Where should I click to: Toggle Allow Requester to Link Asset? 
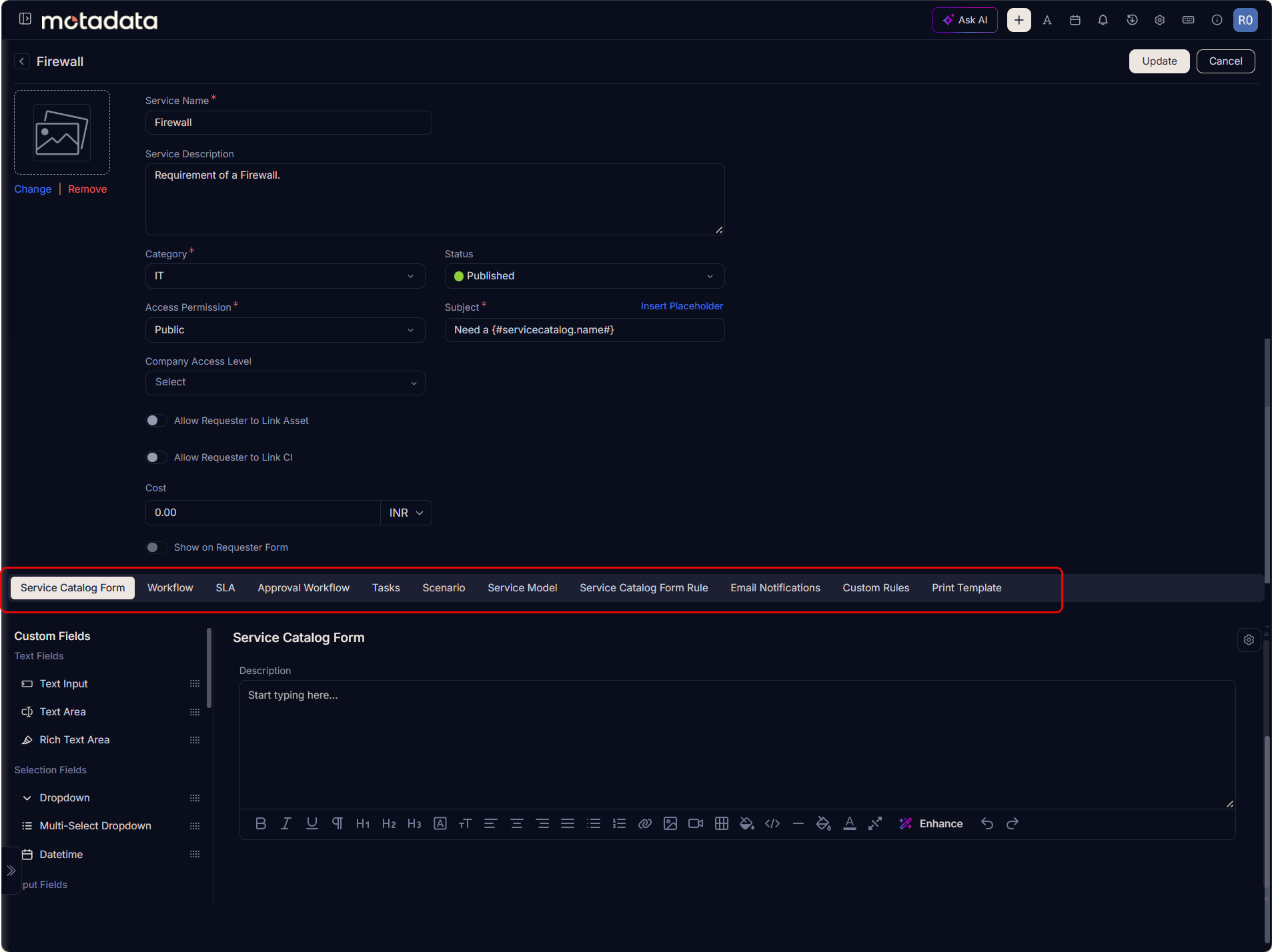(x=157, y=421)
